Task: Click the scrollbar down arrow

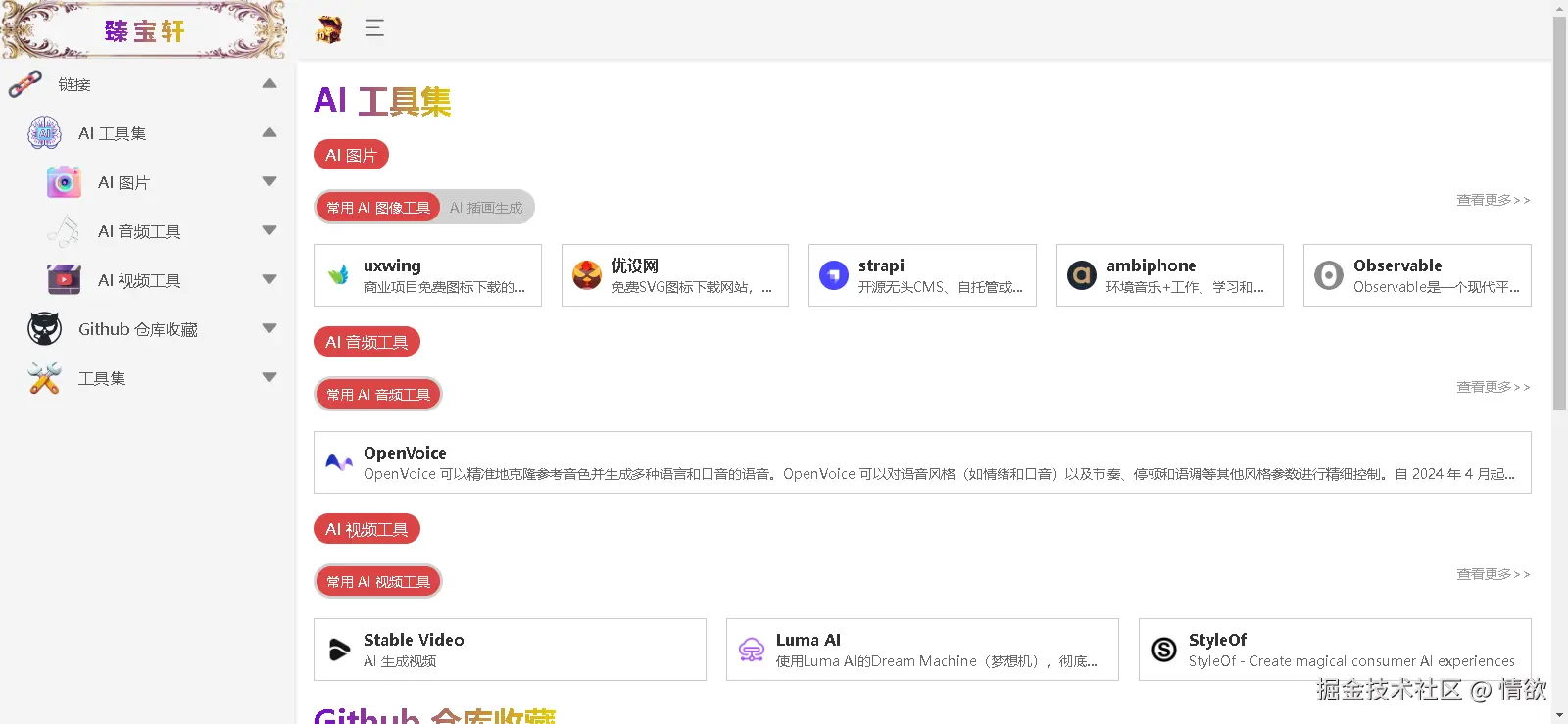Action: coord(1560,716)
